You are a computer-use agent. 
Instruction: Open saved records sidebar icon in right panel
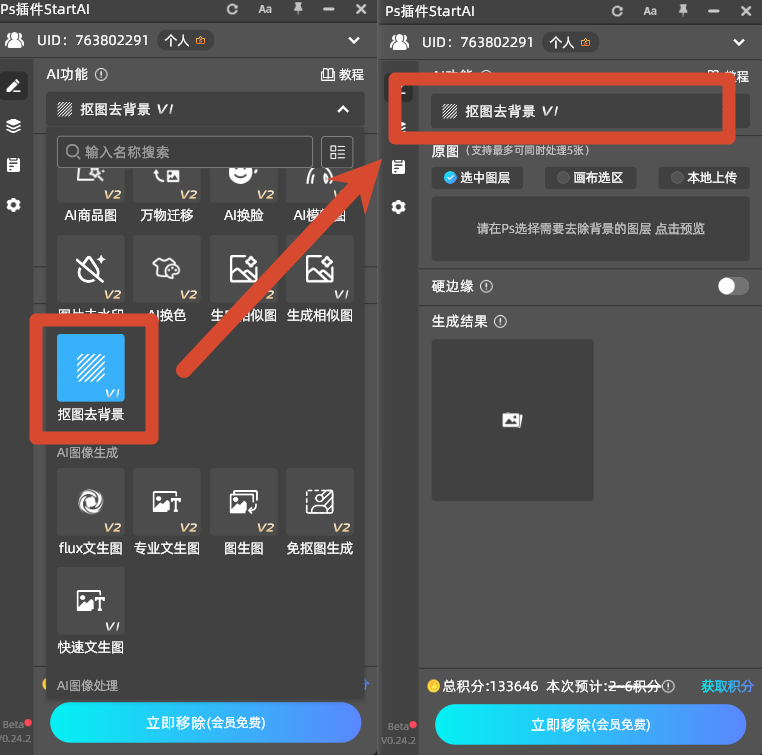[x=398, y=167]
